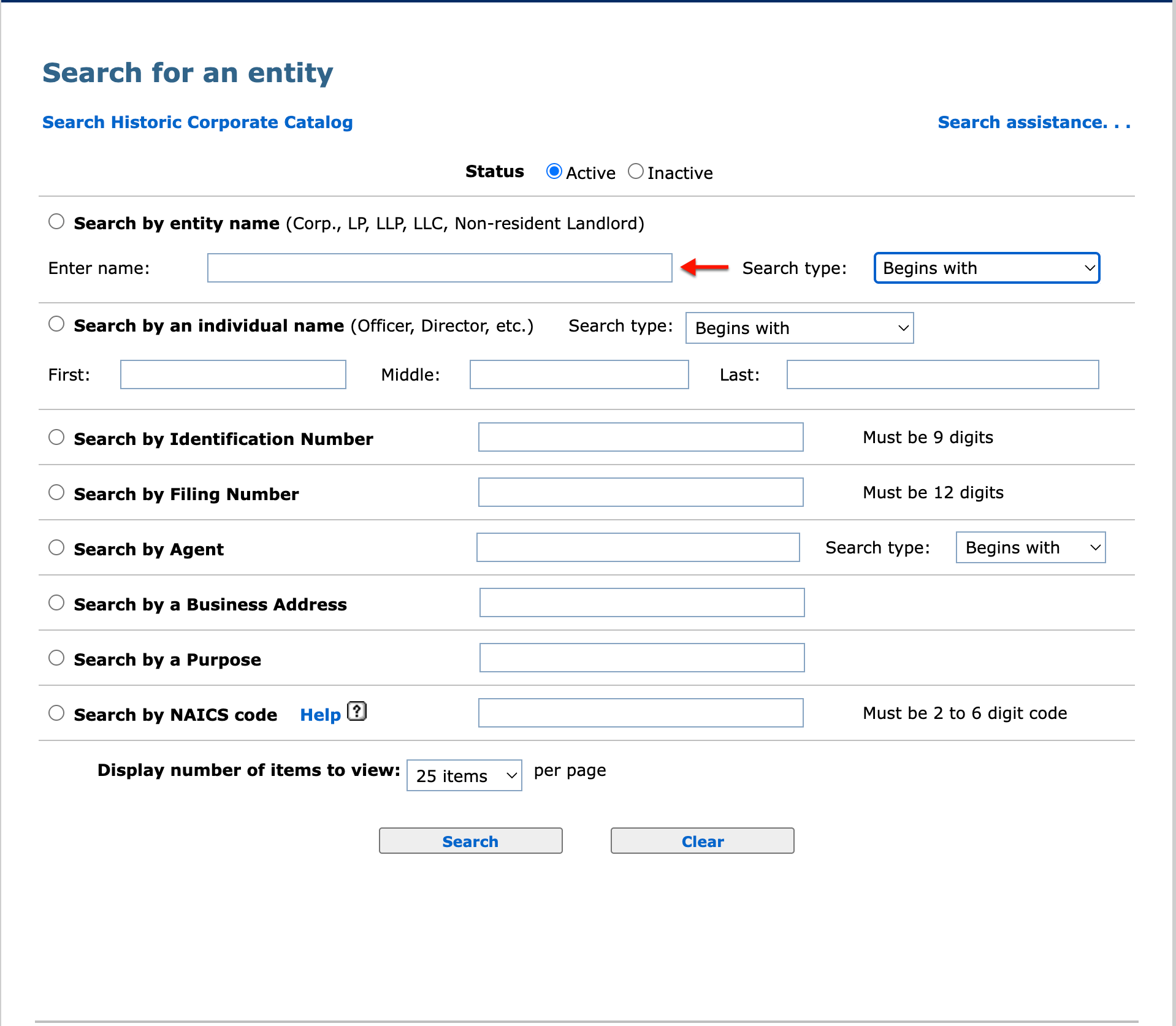Screen dimensions: 1176x1026
Task: Choose Search by NAICS code
Action: click(56, 713)
